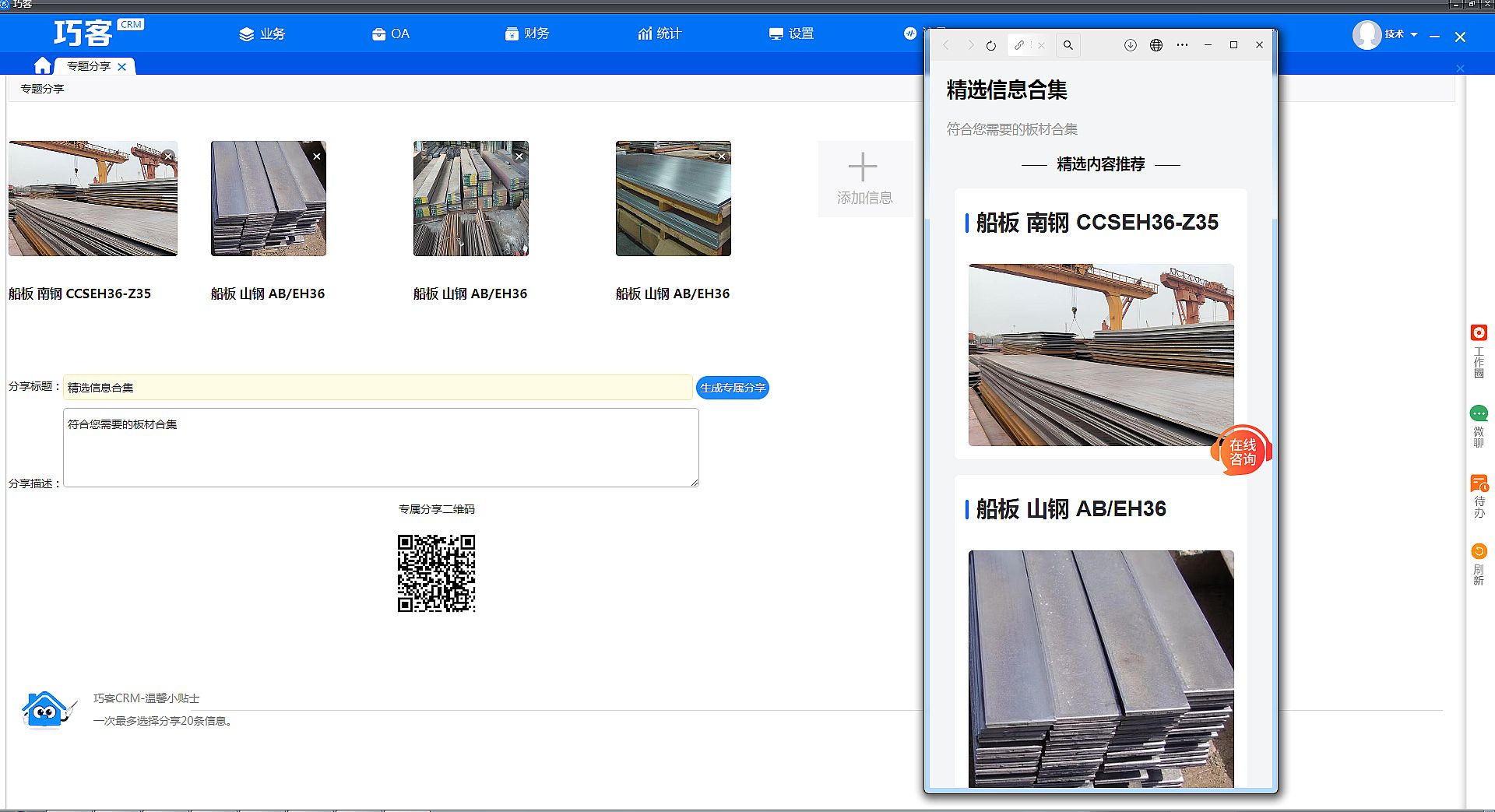Screen dimensions: 1495x812
Task: Click the home icon in tab bar
Action: click(43, 66)
